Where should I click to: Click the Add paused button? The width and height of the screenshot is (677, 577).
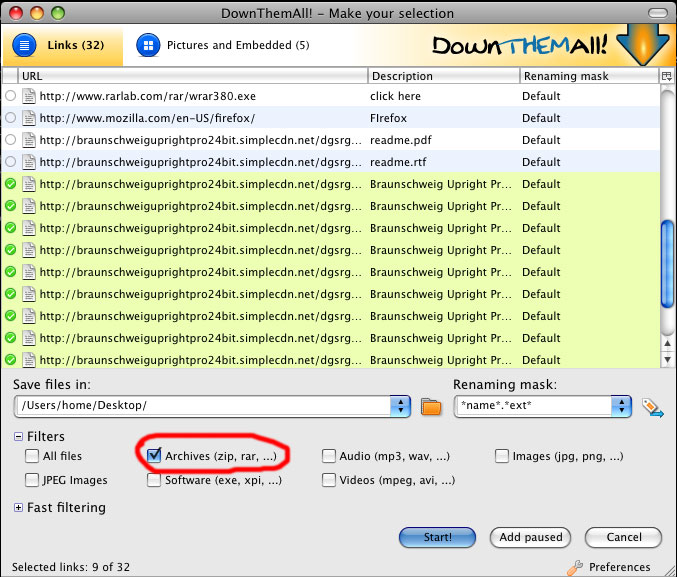pos(531,537)
